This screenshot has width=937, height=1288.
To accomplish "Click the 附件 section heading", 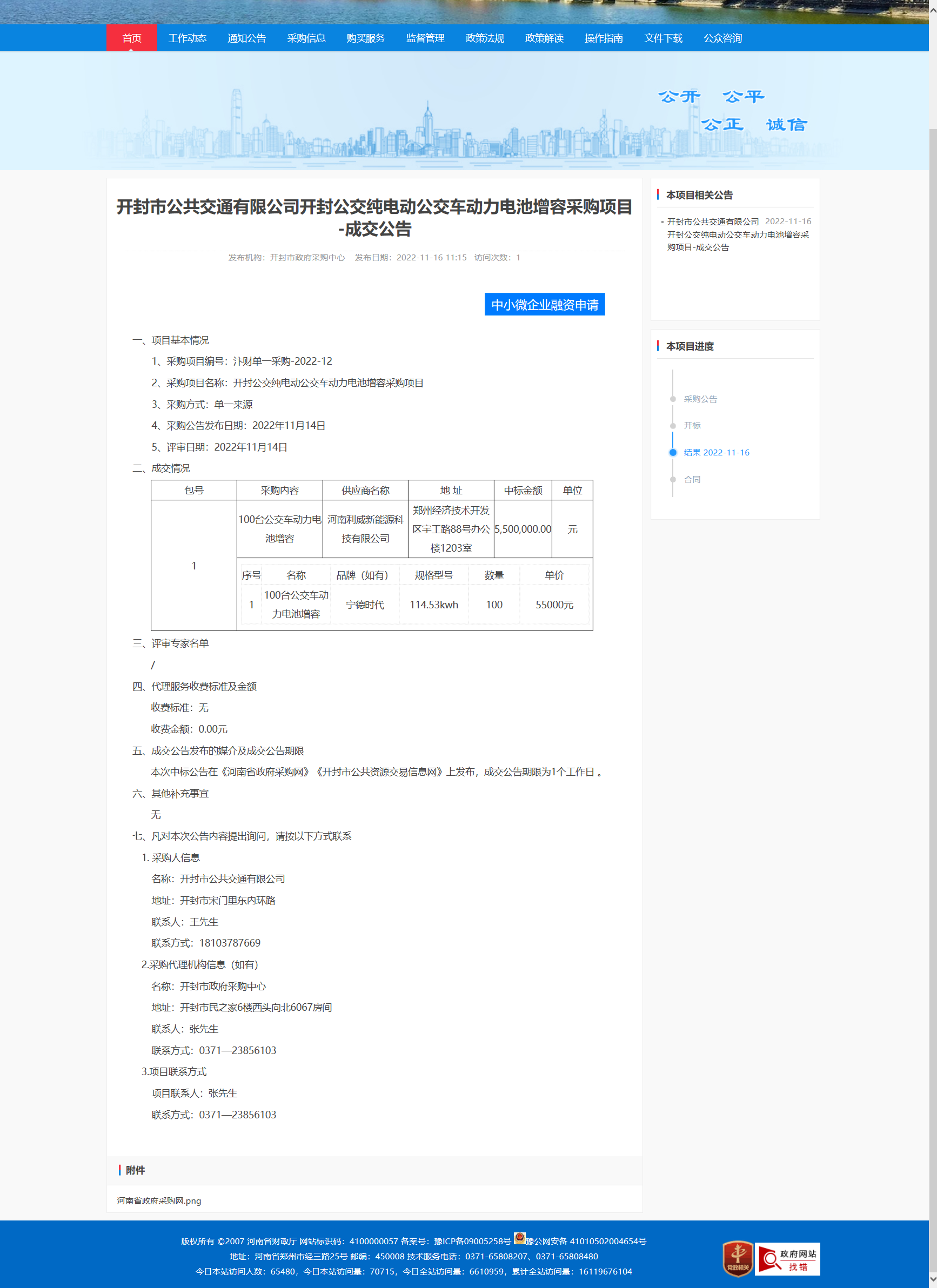I will [x=135, y=1170].
